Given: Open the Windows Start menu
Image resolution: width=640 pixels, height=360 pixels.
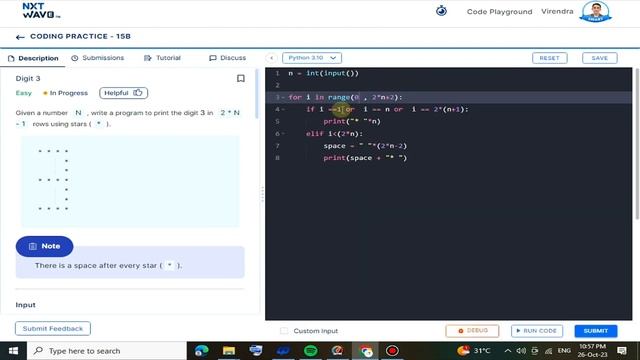Looking at the screenshot, I should tap(13, 351).
